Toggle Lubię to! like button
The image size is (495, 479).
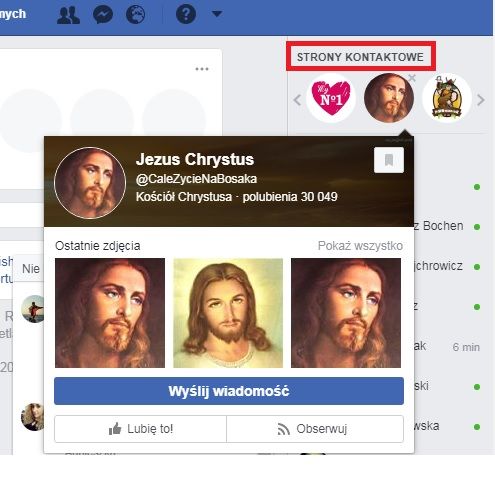pos(140,429)
